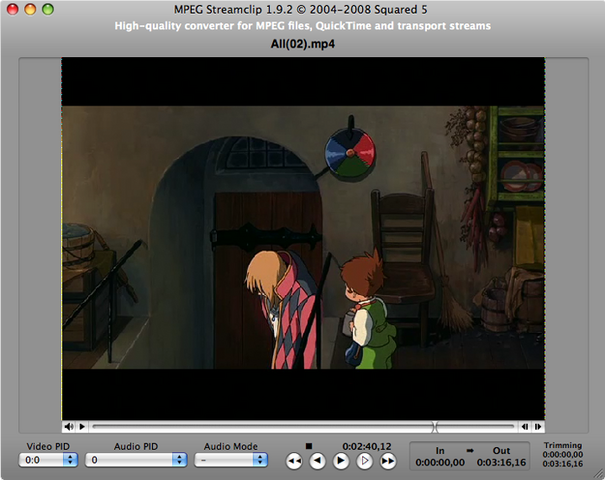Click on the playback scrubber track
The height and width of the screenshot is (480, 605).
point(303,426)
